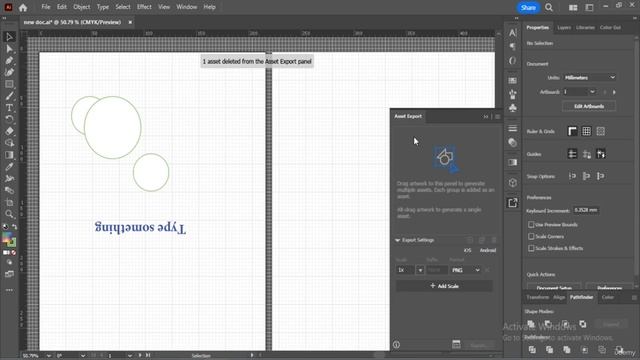Click the iOS preset link
640x360 pixels.
coord(467,251)
